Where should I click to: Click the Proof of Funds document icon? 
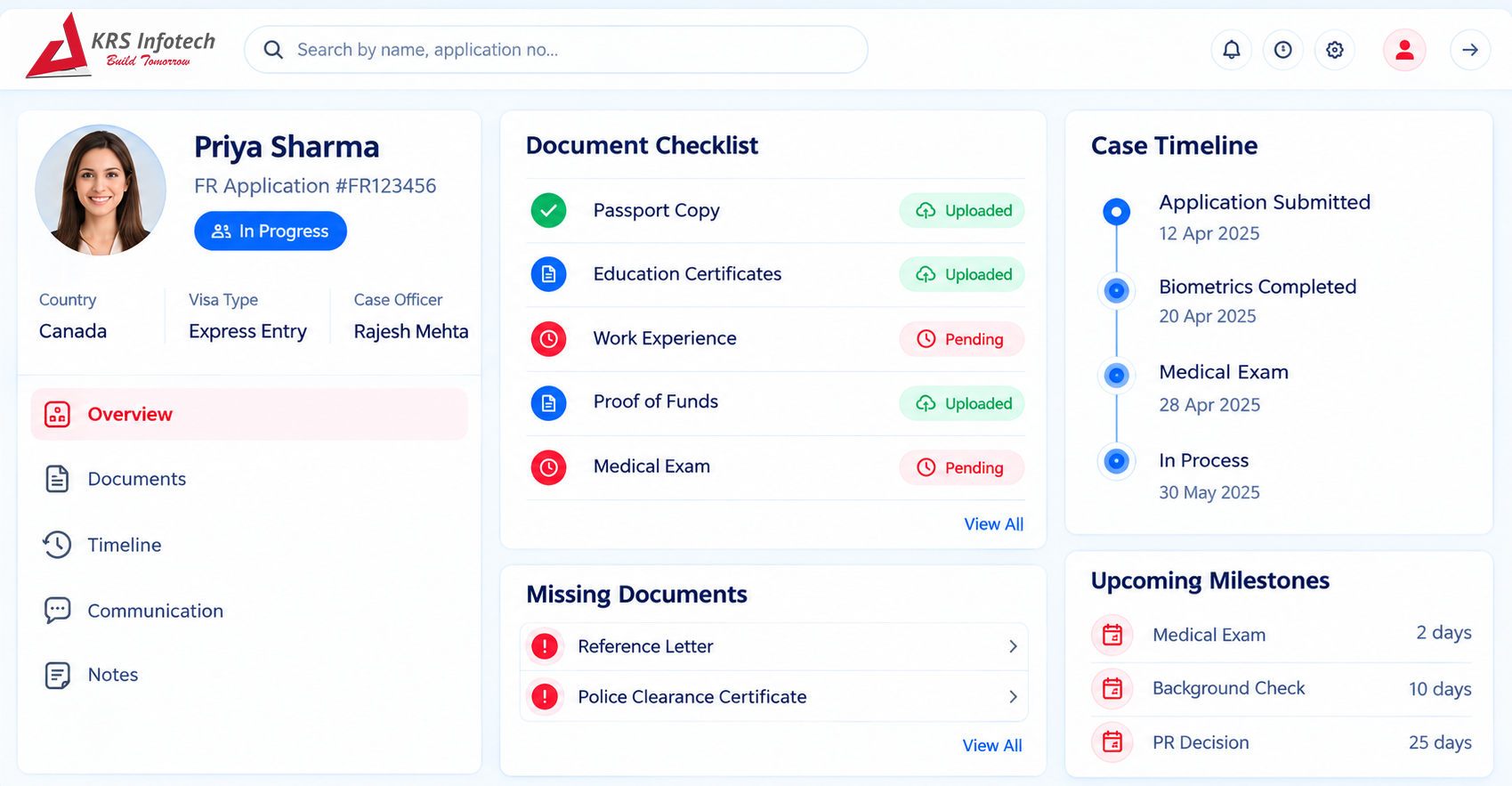549,403
